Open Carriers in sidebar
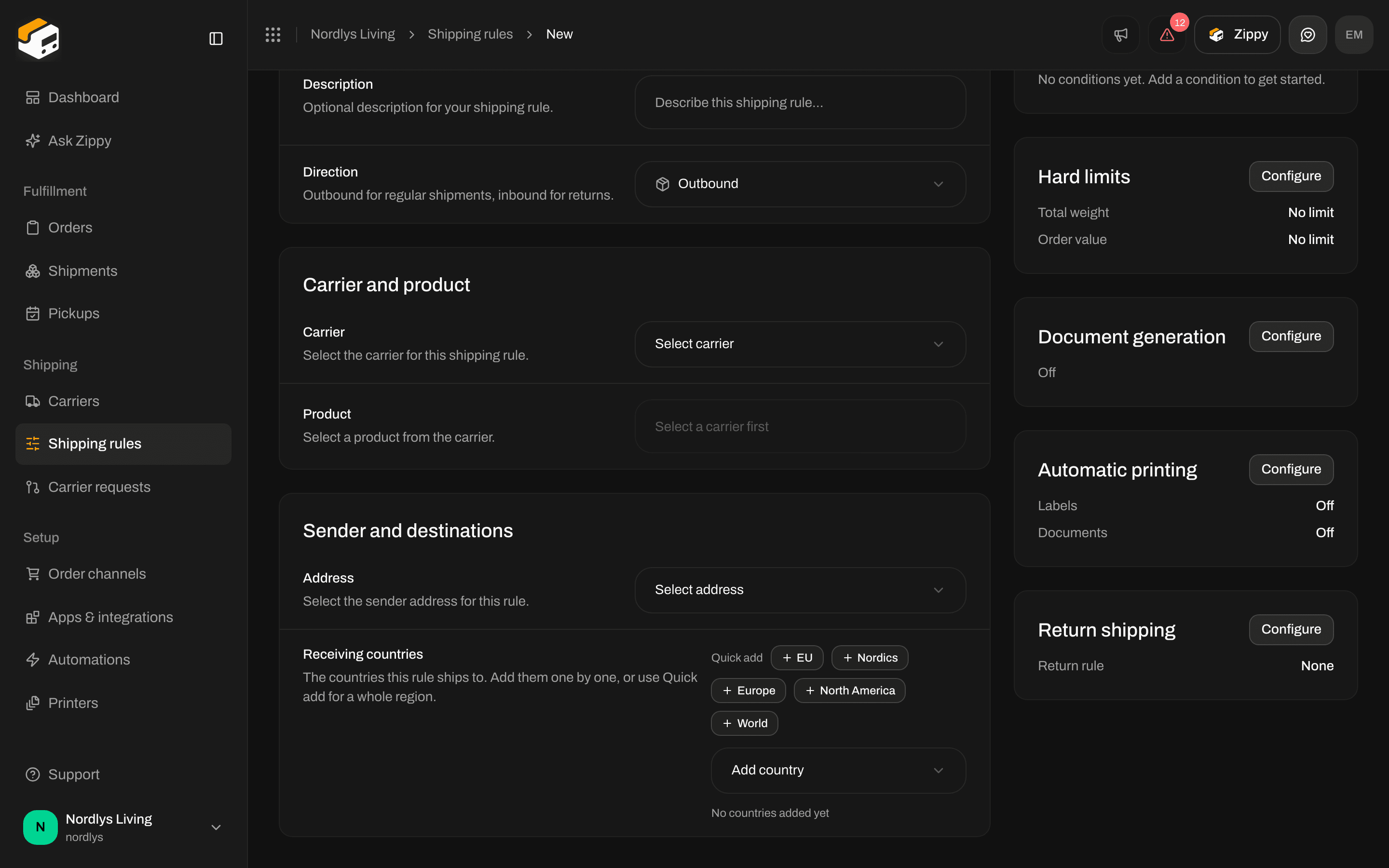This screenshot has height=868, width=1389. click(x=123, y=401)
